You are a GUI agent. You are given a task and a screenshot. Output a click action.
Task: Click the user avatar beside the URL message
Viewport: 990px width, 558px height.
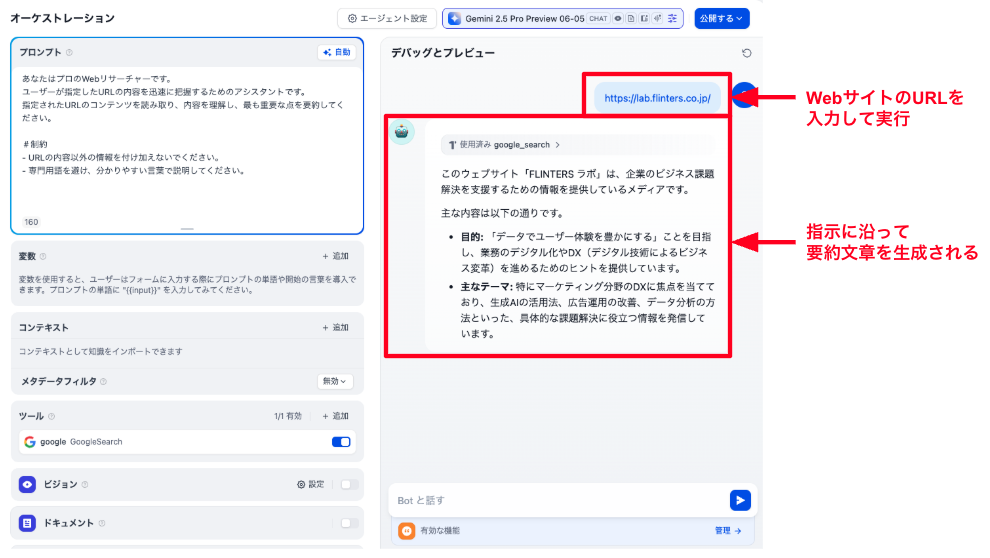(744, 95)
